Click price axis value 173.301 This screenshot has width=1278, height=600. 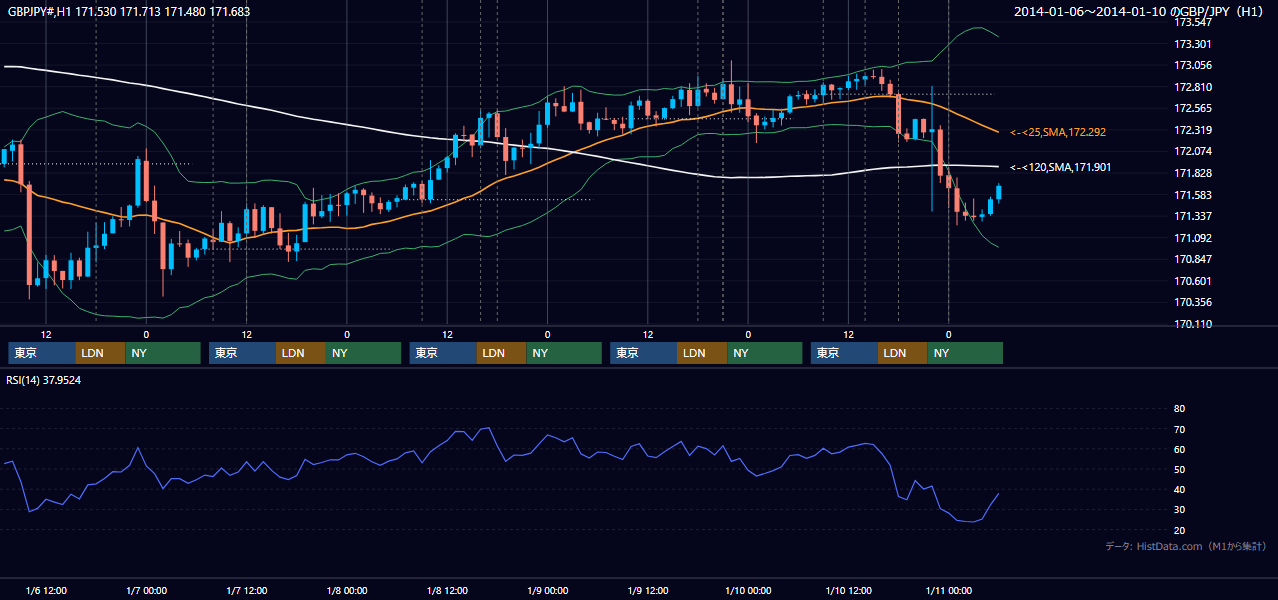tap(1192, 44)
